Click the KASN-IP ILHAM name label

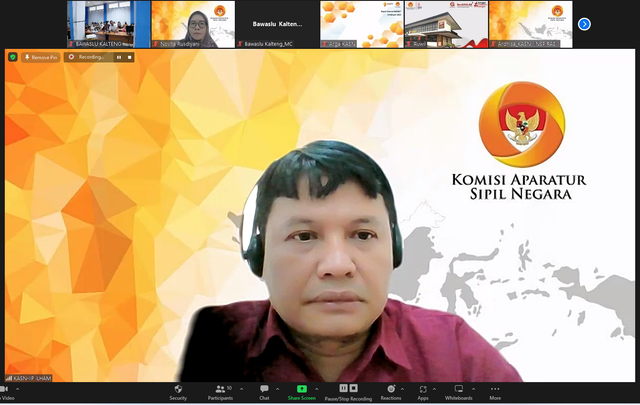(x=29, y=378)
